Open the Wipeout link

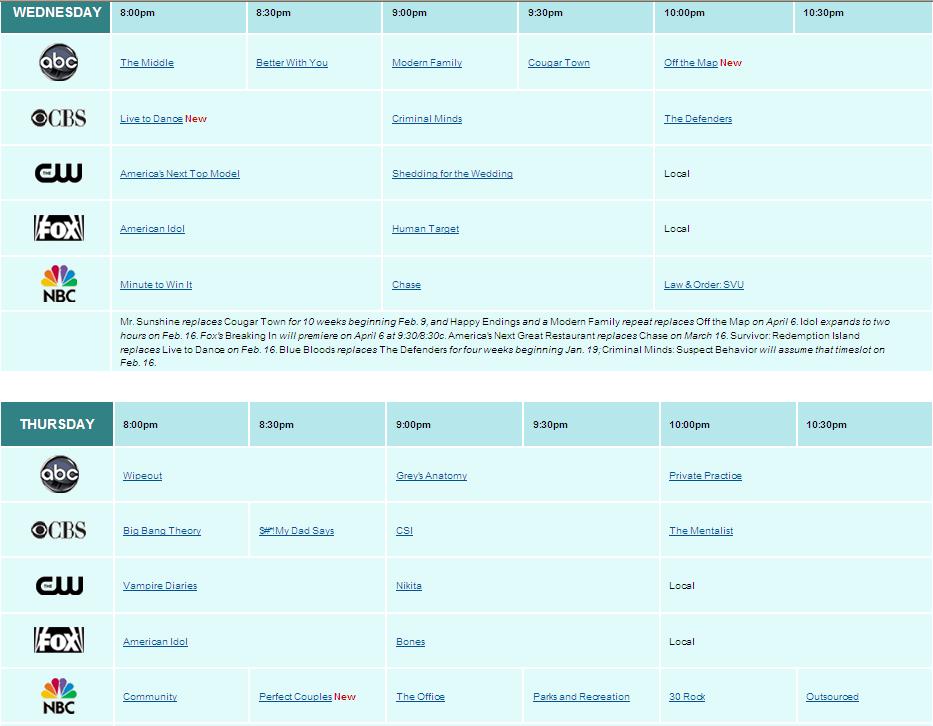coord(142,475)
